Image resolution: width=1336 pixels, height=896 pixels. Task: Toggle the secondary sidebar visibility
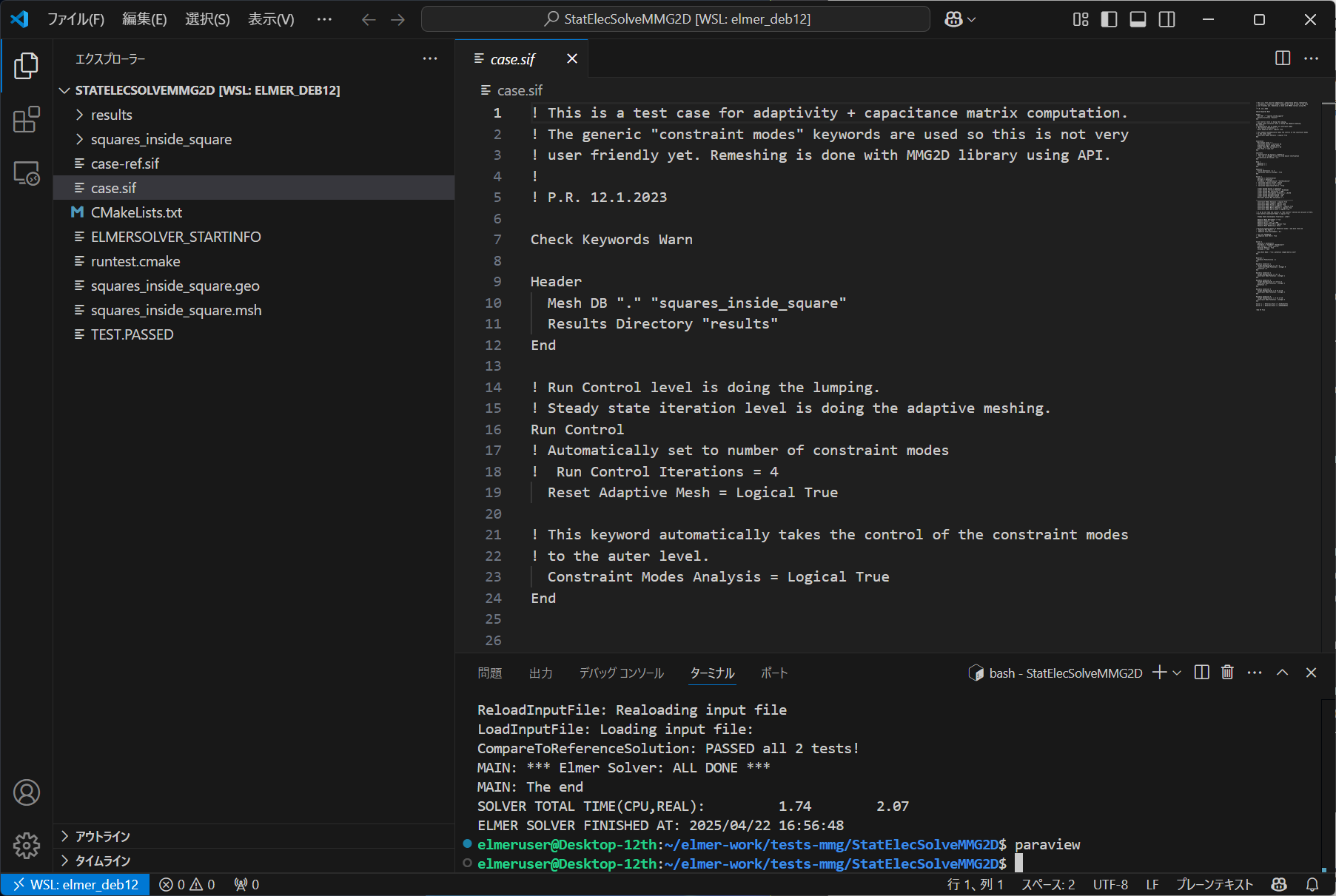point(1167,19)
